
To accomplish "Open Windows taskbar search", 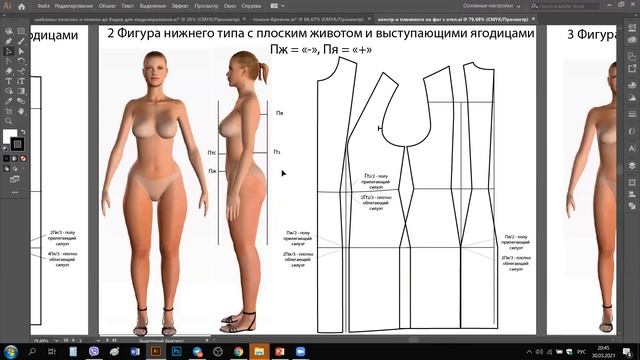I will (32, 351).
